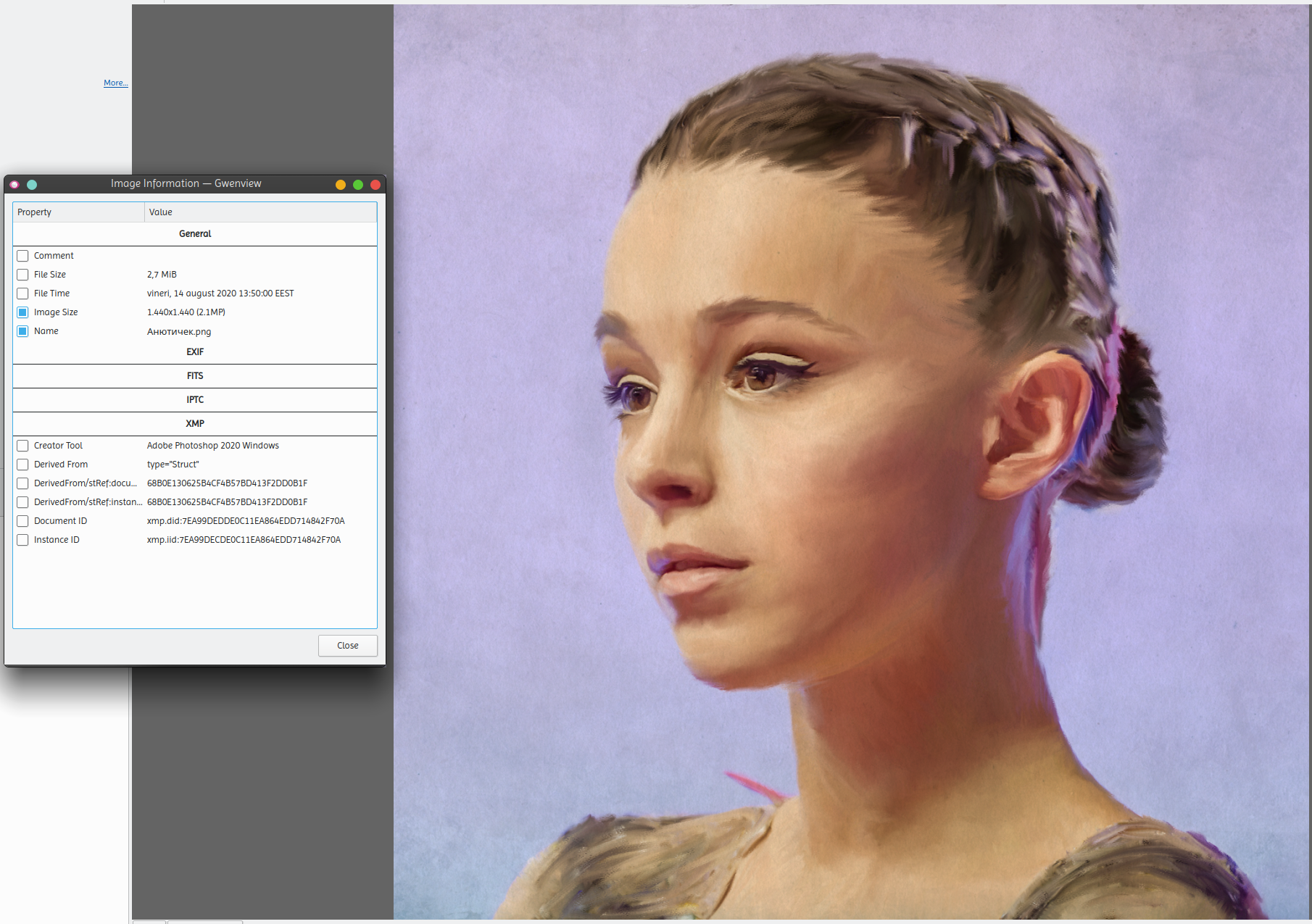Viewport: 1312px width, 924px height.
Task: Click the window menu icon in the dialog title bar
Action: point(14,184)
